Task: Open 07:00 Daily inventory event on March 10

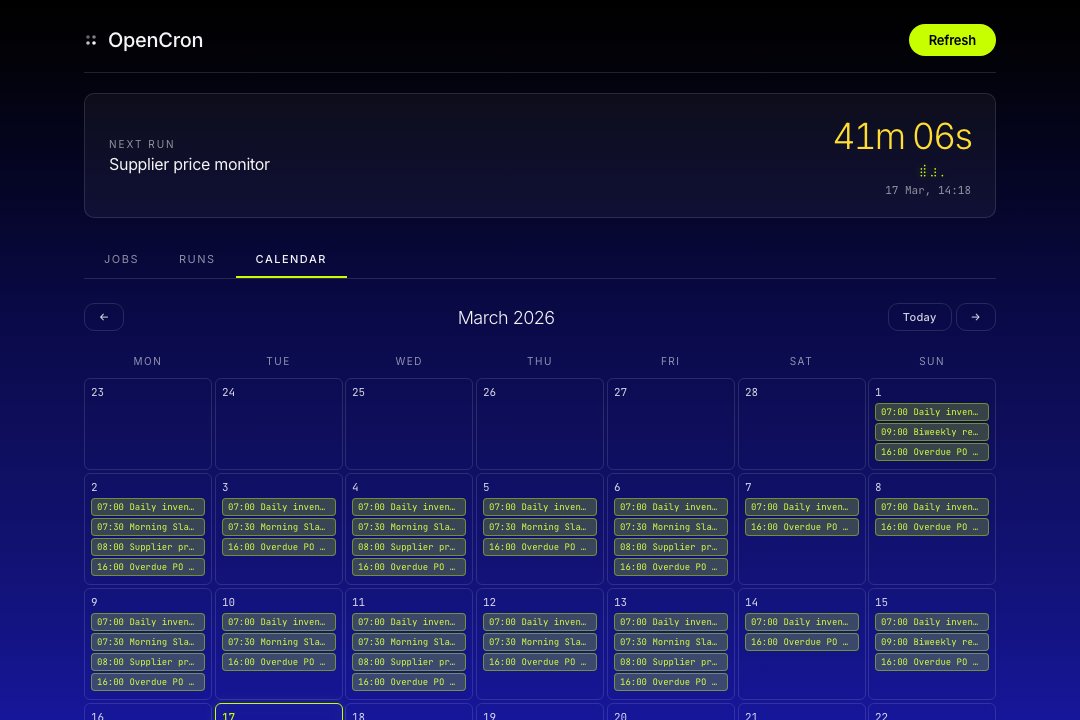Action: [279, 622]
